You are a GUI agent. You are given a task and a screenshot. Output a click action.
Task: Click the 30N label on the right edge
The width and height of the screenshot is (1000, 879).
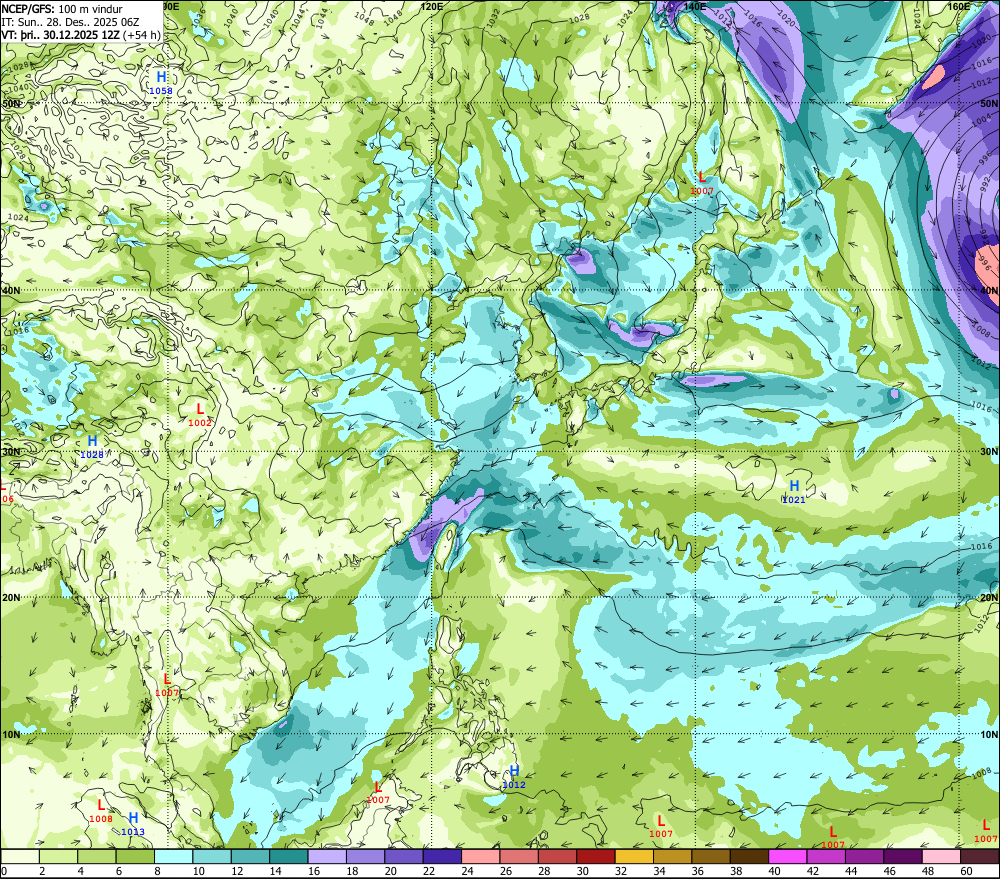click(989, 452)
